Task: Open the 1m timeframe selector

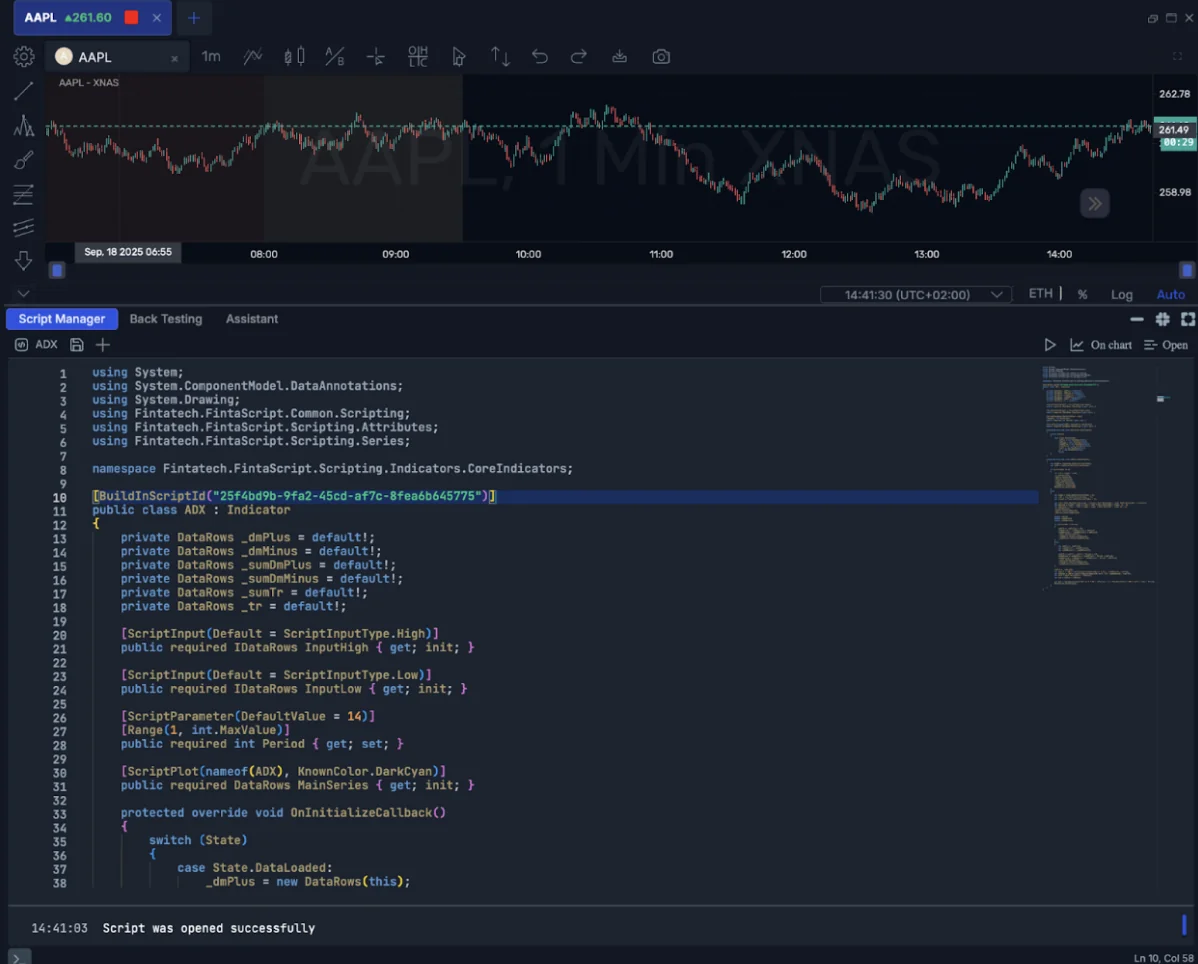Action: tap(211, 57)
